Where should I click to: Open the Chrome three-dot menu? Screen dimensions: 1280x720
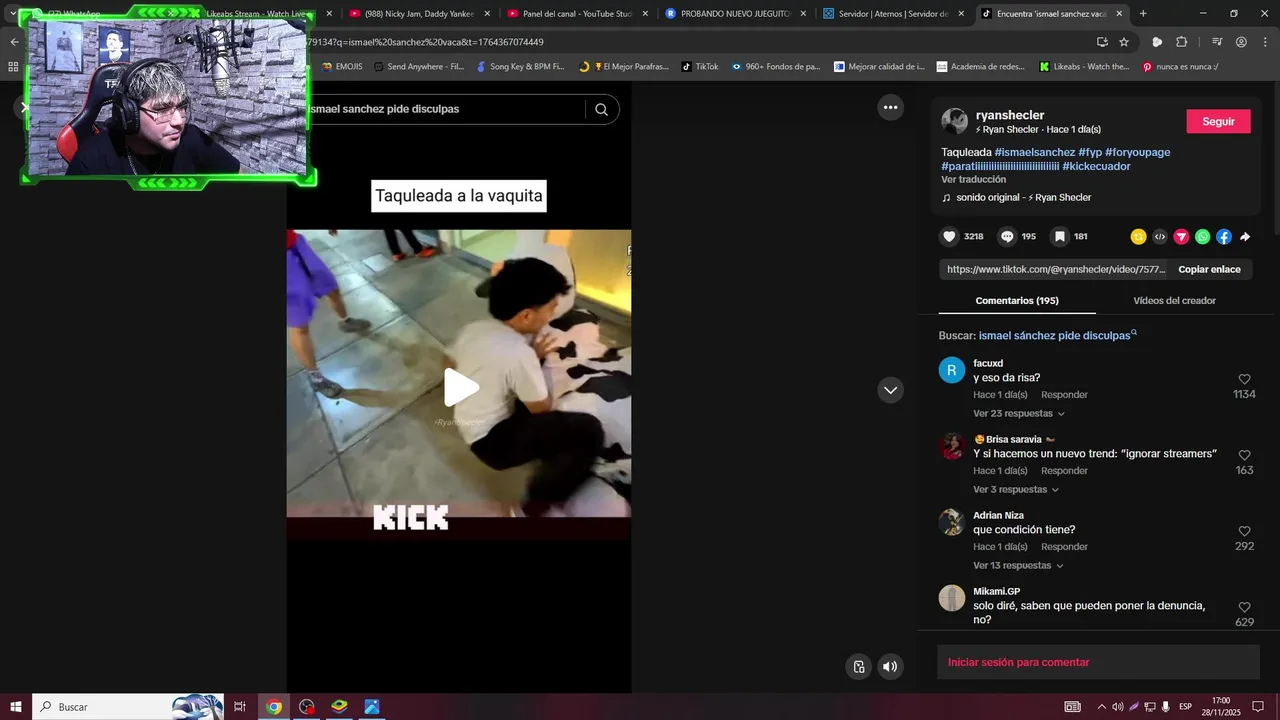[1264, 42]
